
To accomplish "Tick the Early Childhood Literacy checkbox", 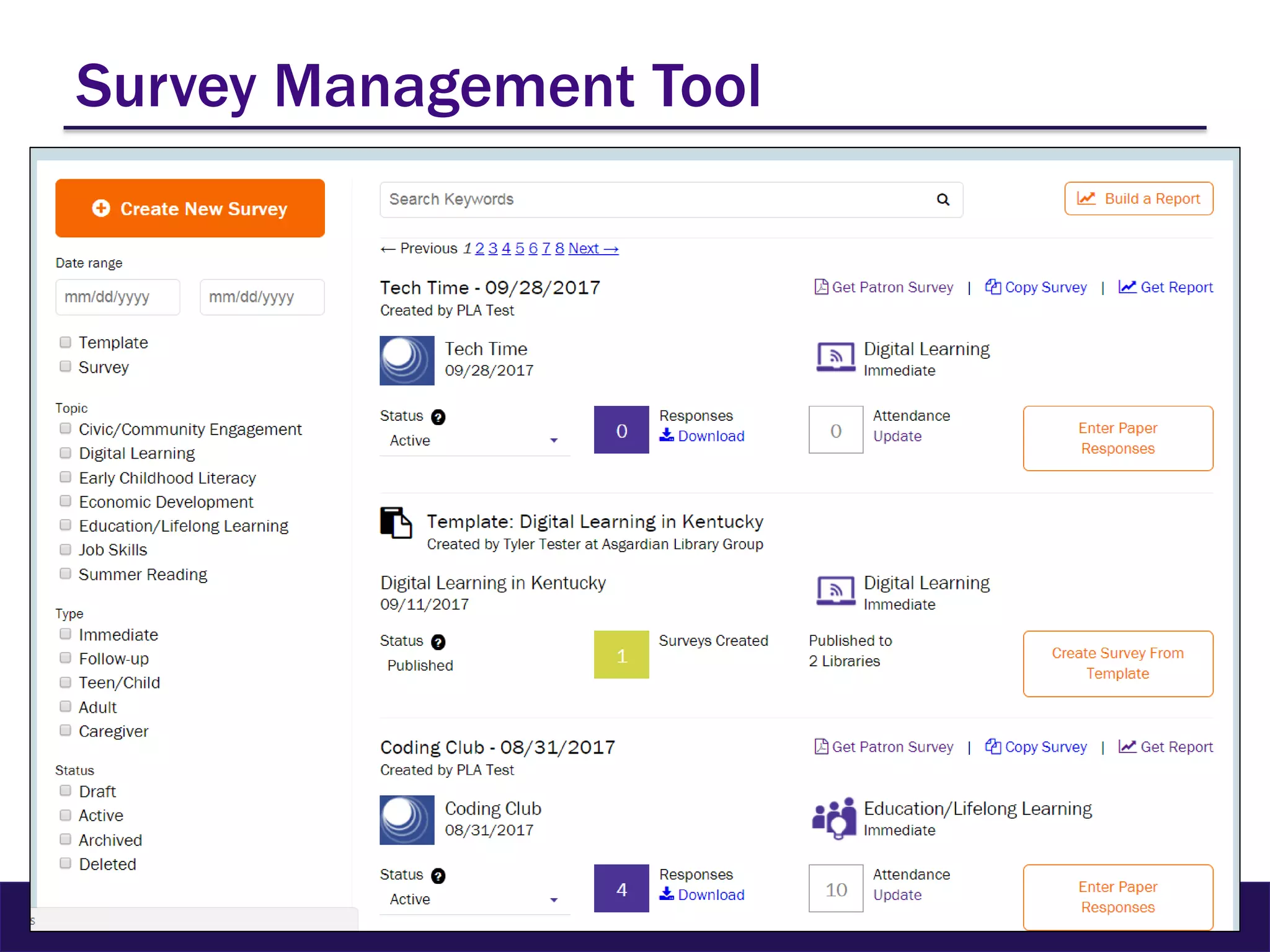I will click(65, 477).
